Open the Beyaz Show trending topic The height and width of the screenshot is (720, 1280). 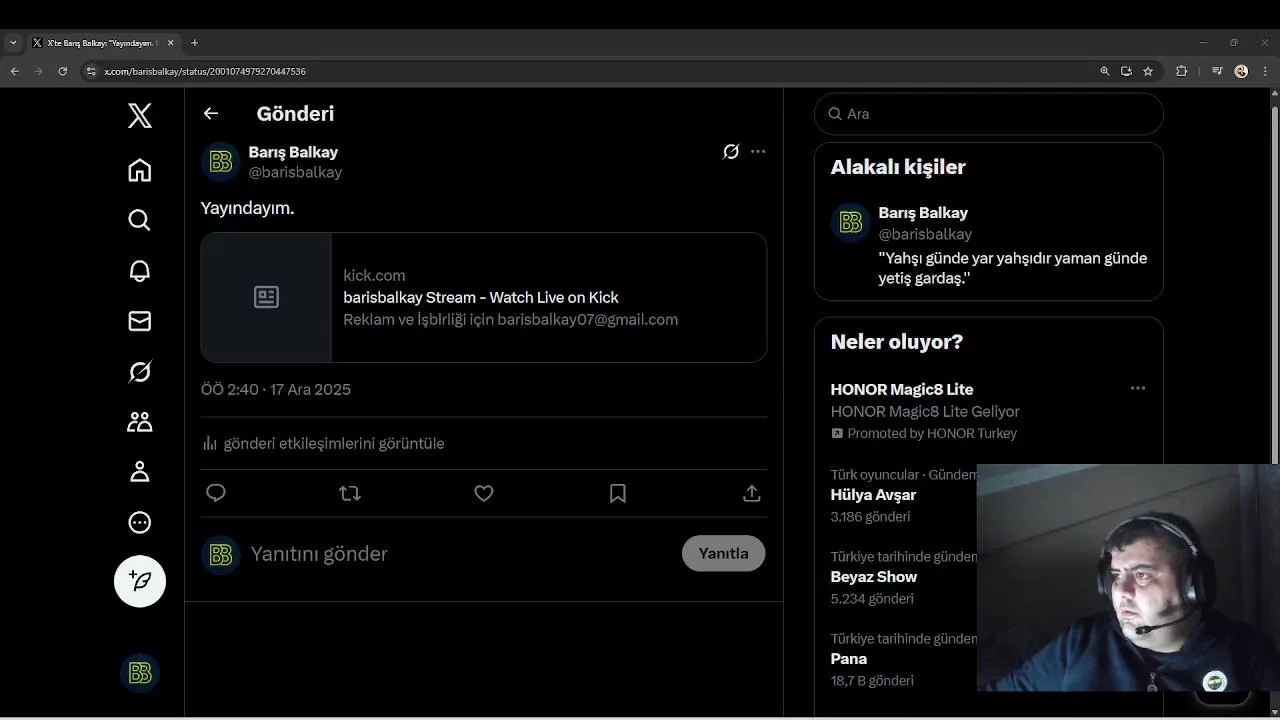(x=874, y=577)
